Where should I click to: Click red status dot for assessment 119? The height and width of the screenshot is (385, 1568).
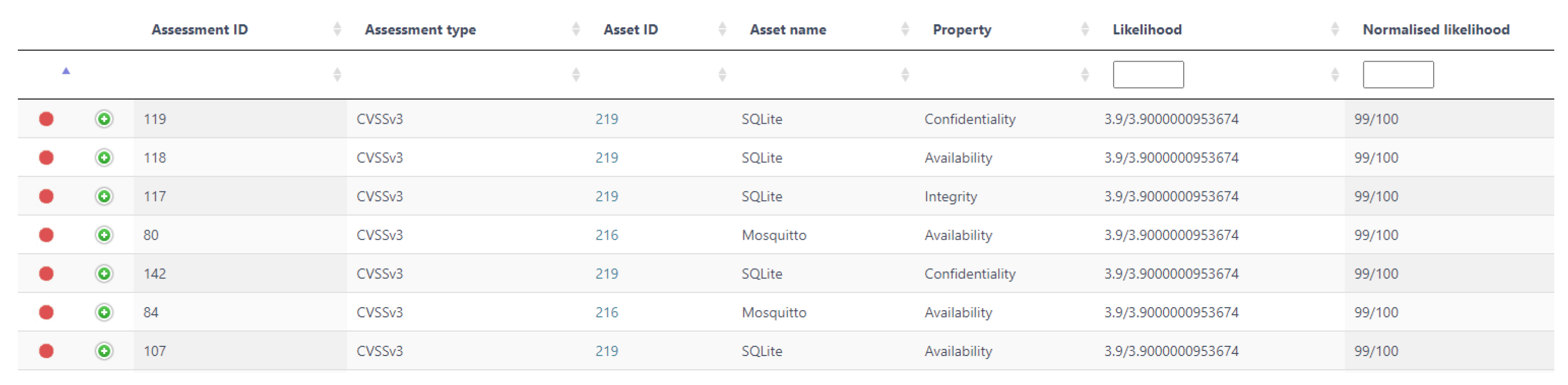pyautogui.click(x=46, y=119)
